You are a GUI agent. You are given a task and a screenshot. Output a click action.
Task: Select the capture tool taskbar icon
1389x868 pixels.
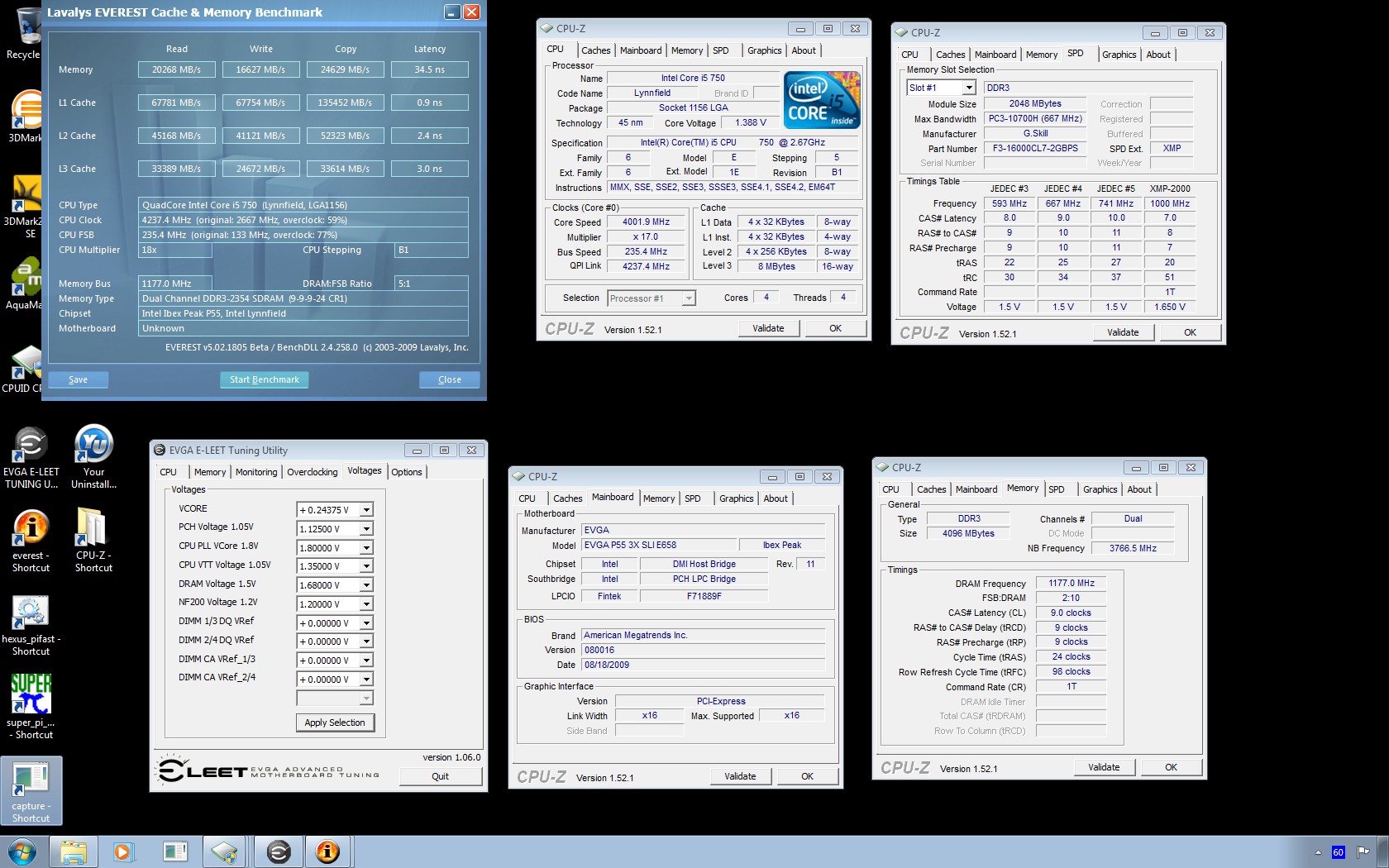click(x=174, y=851)
